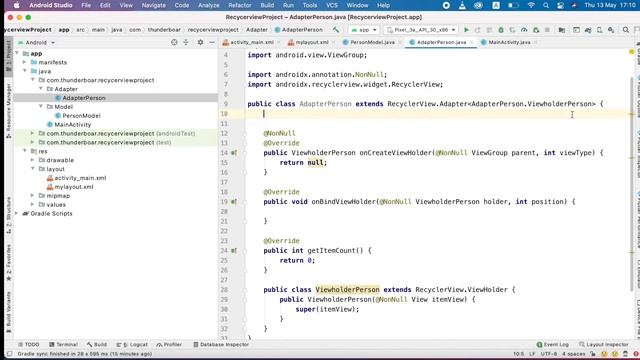This screenshot has width=640, height=360.
Task: Click Sync Project with Gradle Files icon
Action: [588, 30]
